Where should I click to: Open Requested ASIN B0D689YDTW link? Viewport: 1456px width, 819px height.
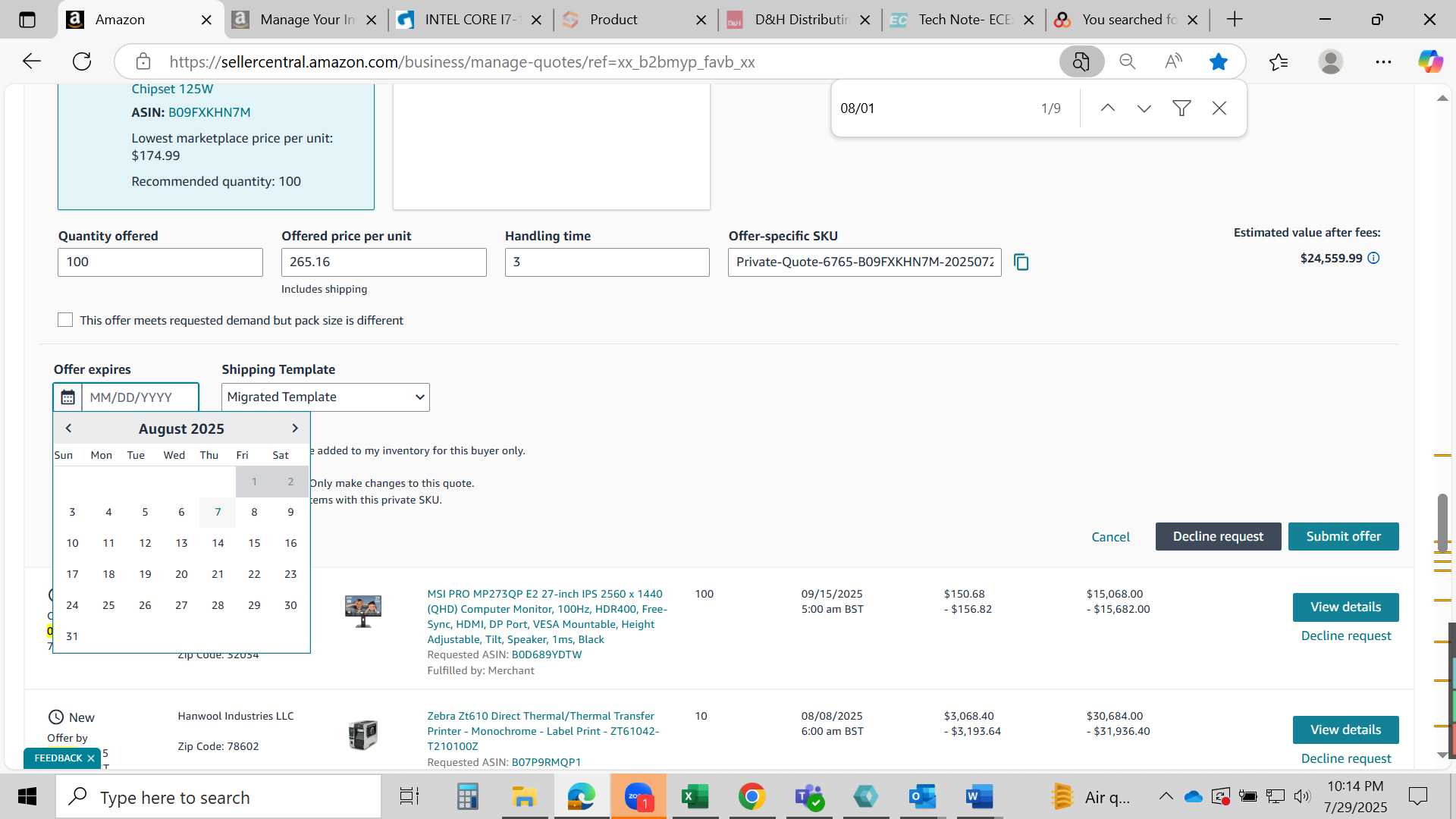pyautogui.click(x=547, y=654)
